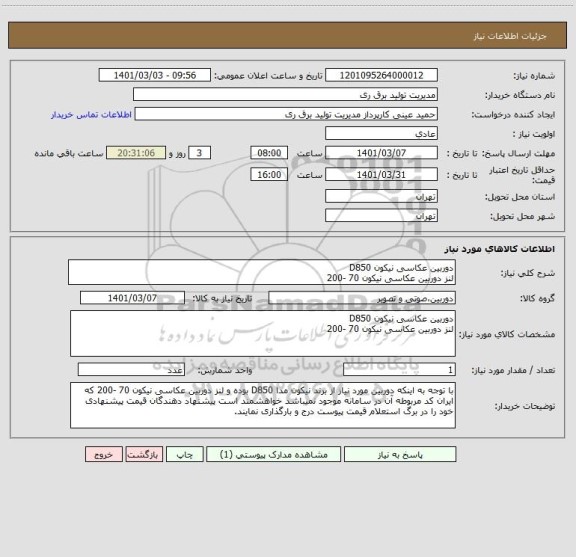
Task: Click the شماره نیاز label
Action: tap(534, 76)
